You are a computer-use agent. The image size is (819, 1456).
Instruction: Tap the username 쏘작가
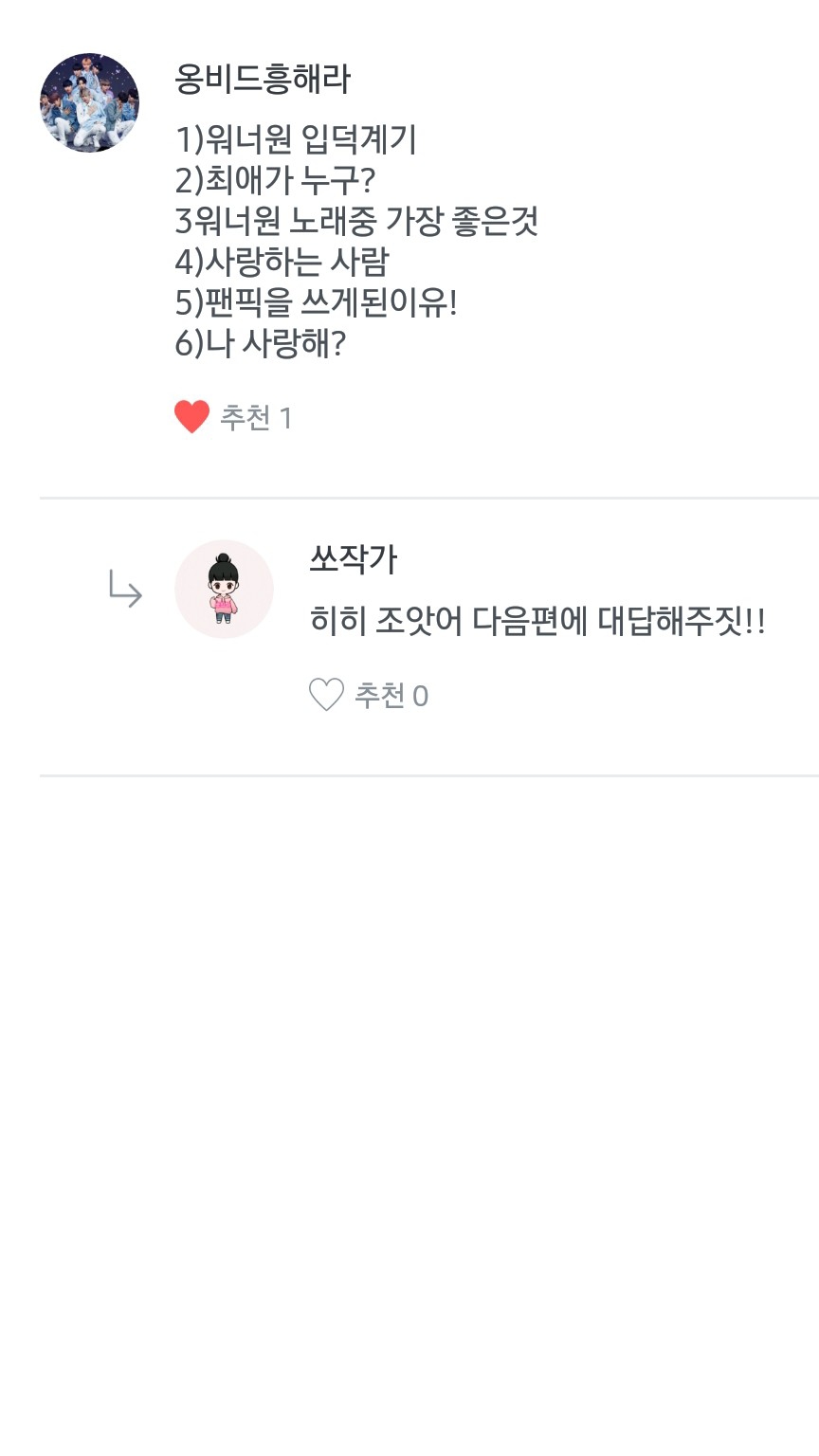[x=353, y=559]
